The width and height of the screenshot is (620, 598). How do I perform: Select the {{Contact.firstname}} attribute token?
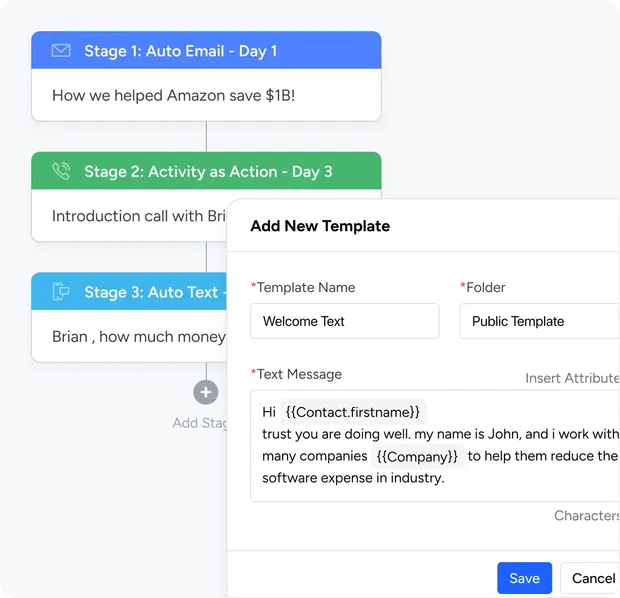coord(354,411)
